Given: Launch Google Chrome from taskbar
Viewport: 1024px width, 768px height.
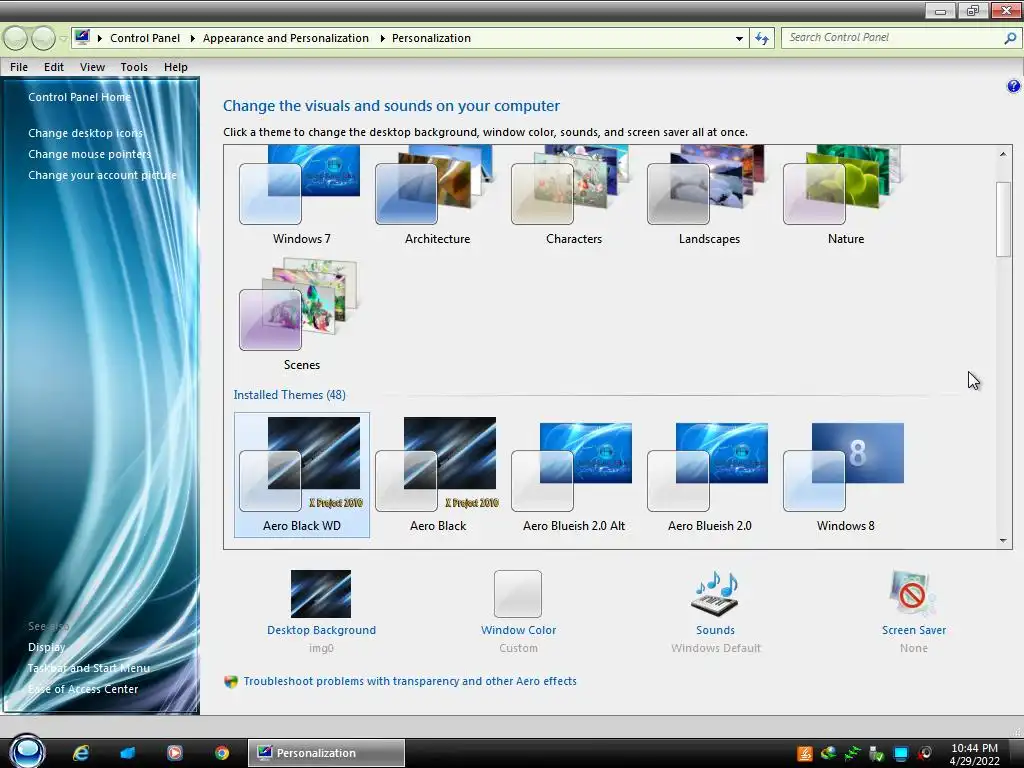Looking at the screenshot, I should coord(222,753).
